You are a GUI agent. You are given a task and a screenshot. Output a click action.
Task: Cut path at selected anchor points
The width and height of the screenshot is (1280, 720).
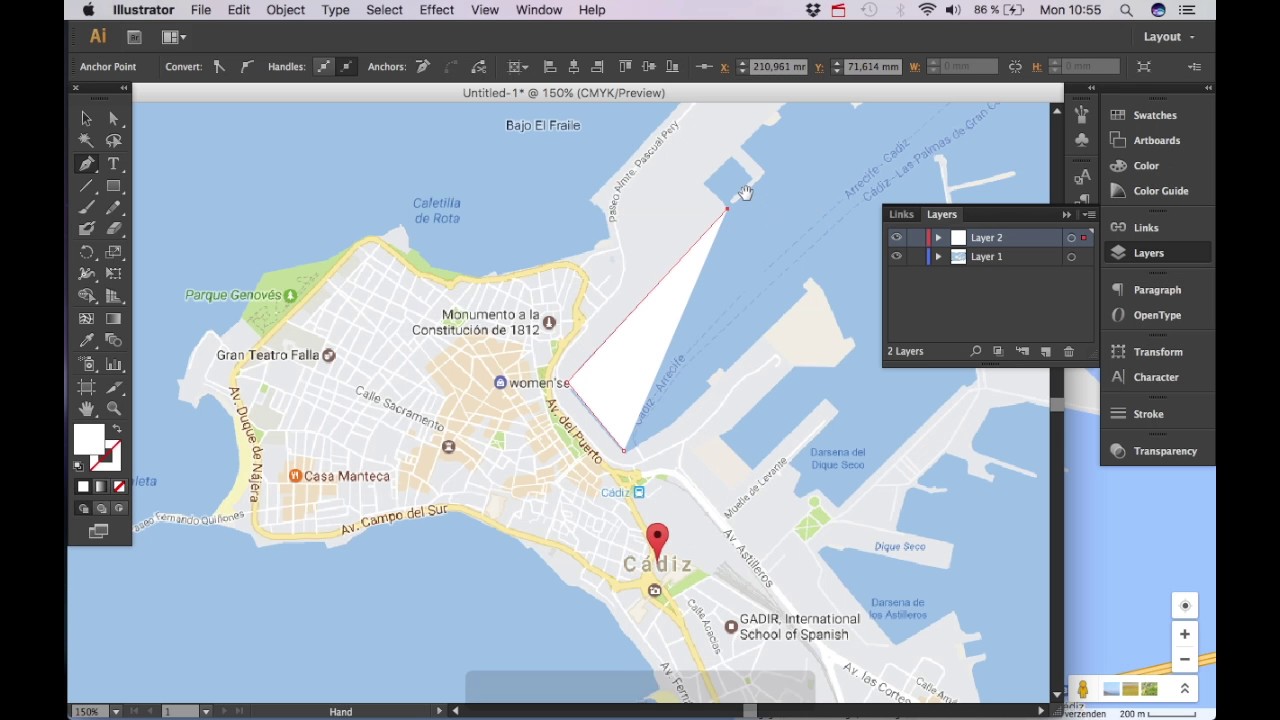point(479,67)
